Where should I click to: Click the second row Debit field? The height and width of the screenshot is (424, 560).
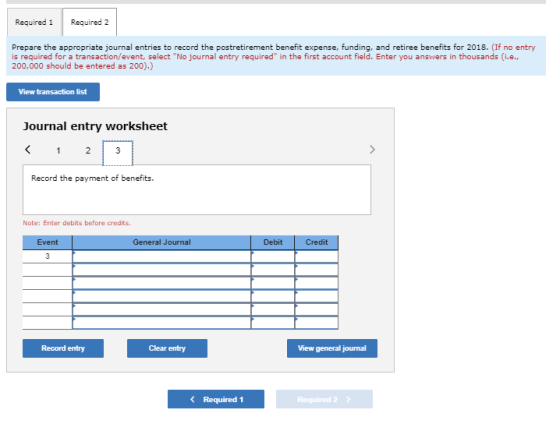tap(273, 270)
